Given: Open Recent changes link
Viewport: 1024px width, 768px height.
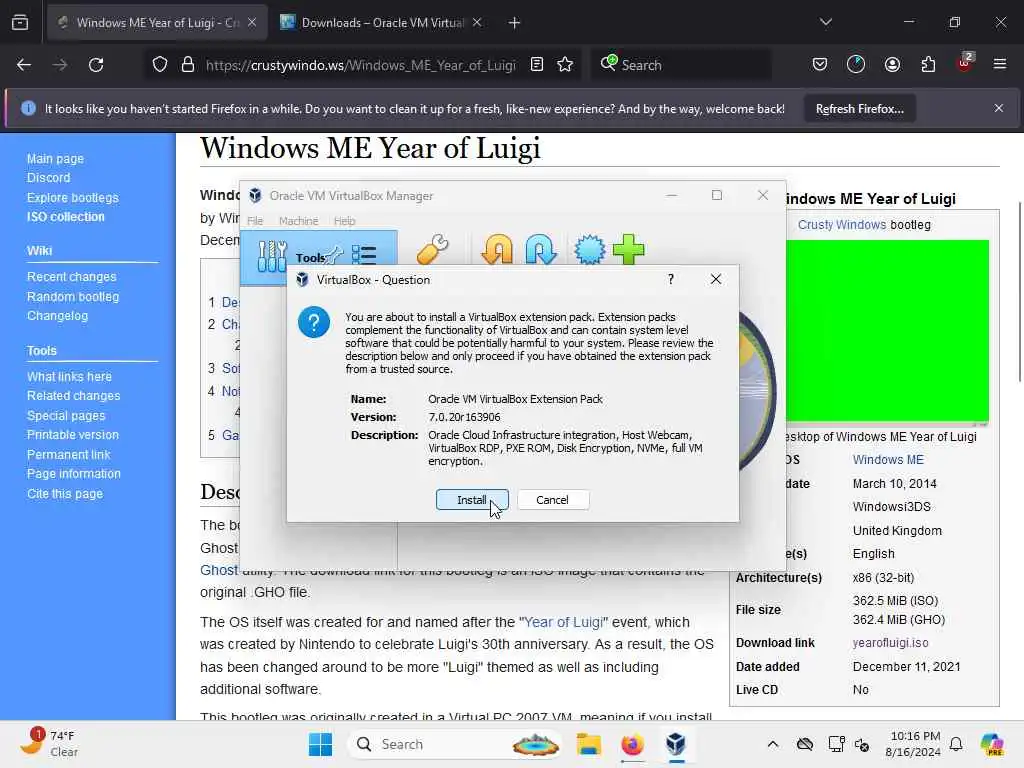Looking at the screenshot, I should [71, 277].
